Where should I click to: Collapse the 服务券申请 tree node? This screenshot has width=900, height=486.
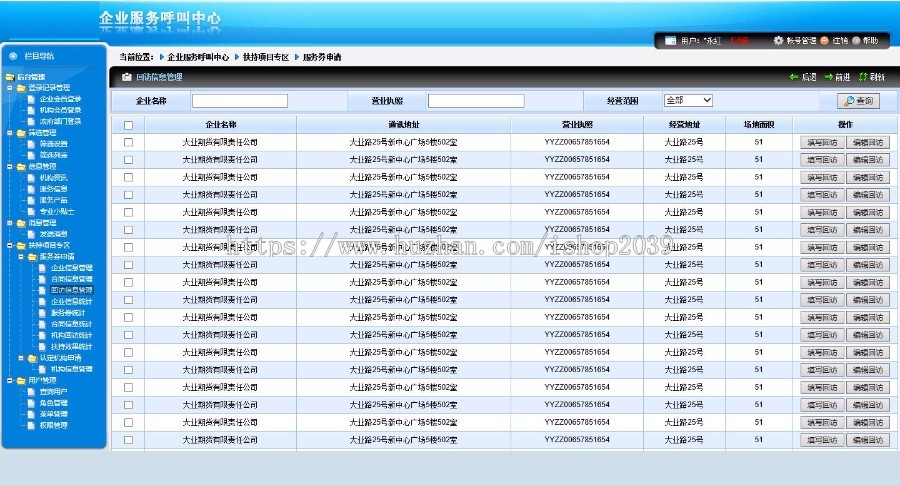point(21,257)
